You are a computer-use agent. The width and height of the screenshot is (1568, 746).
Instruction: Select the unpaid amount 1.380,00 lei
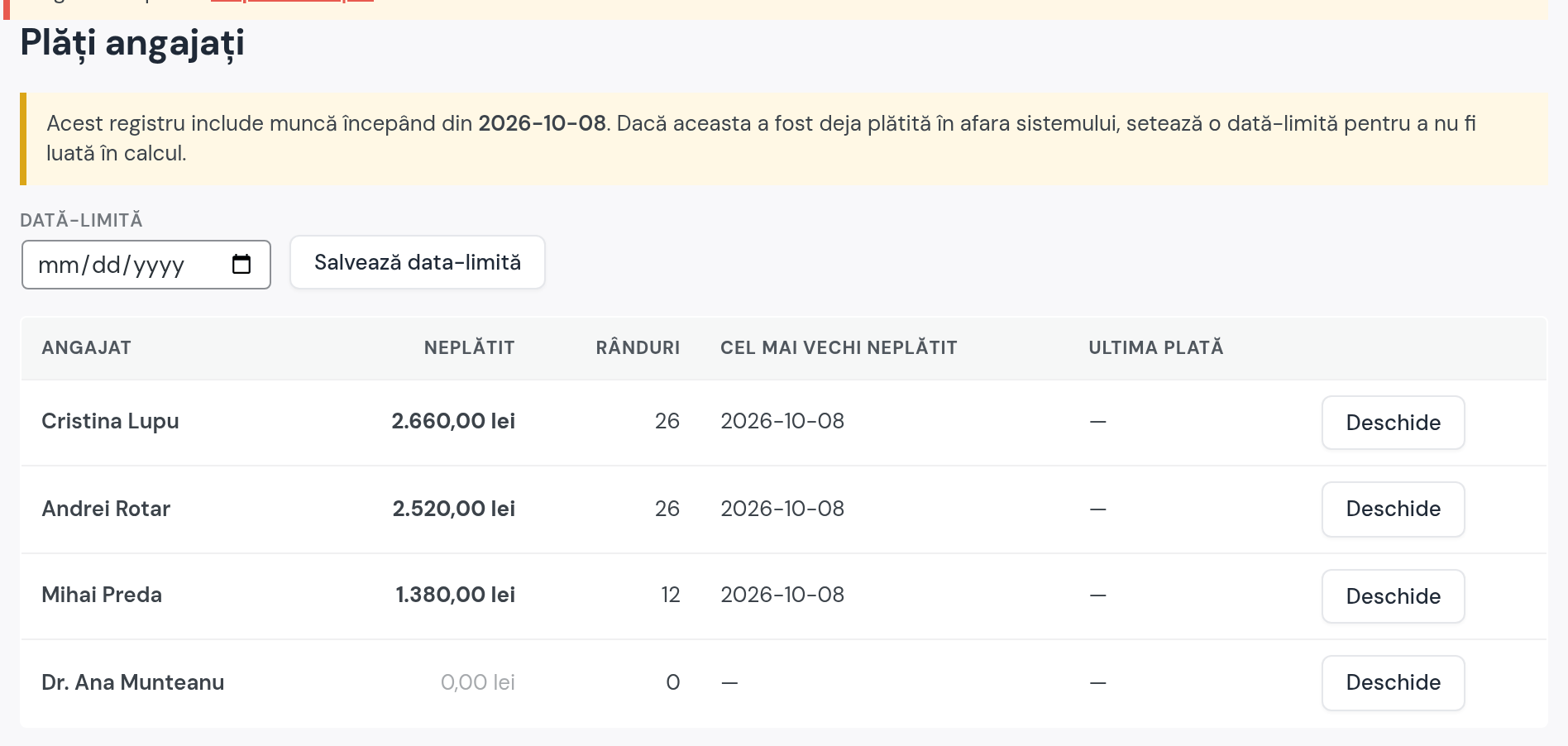[x=456, y=595]
